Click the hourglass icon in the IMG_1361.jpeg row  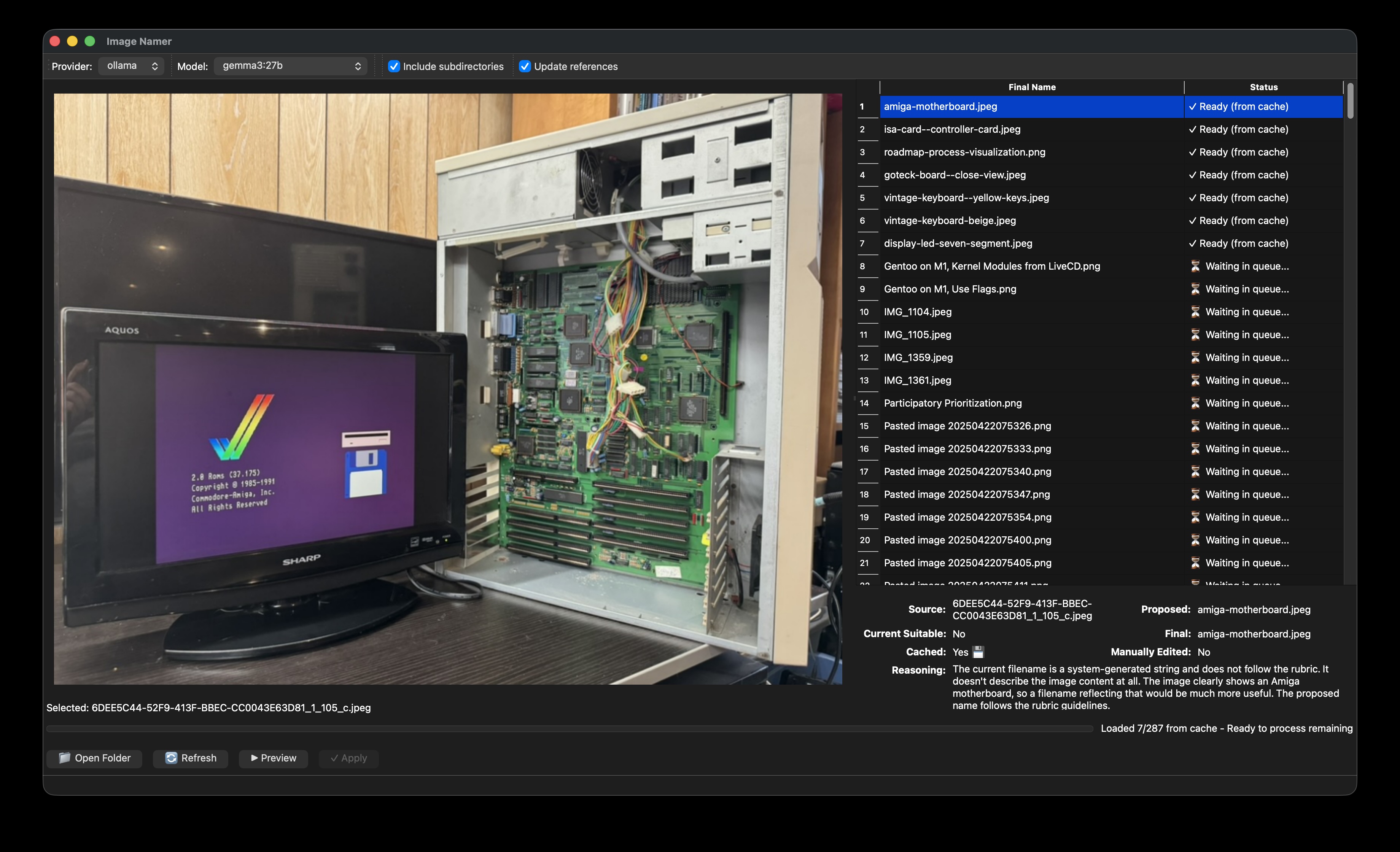(x=1195, y=381)
